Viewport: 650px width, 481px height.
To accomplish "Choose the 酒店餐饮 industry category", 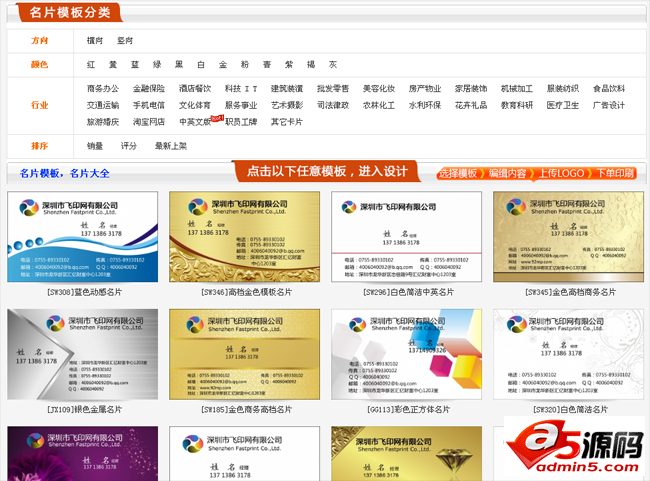I will tap(195, 89).
